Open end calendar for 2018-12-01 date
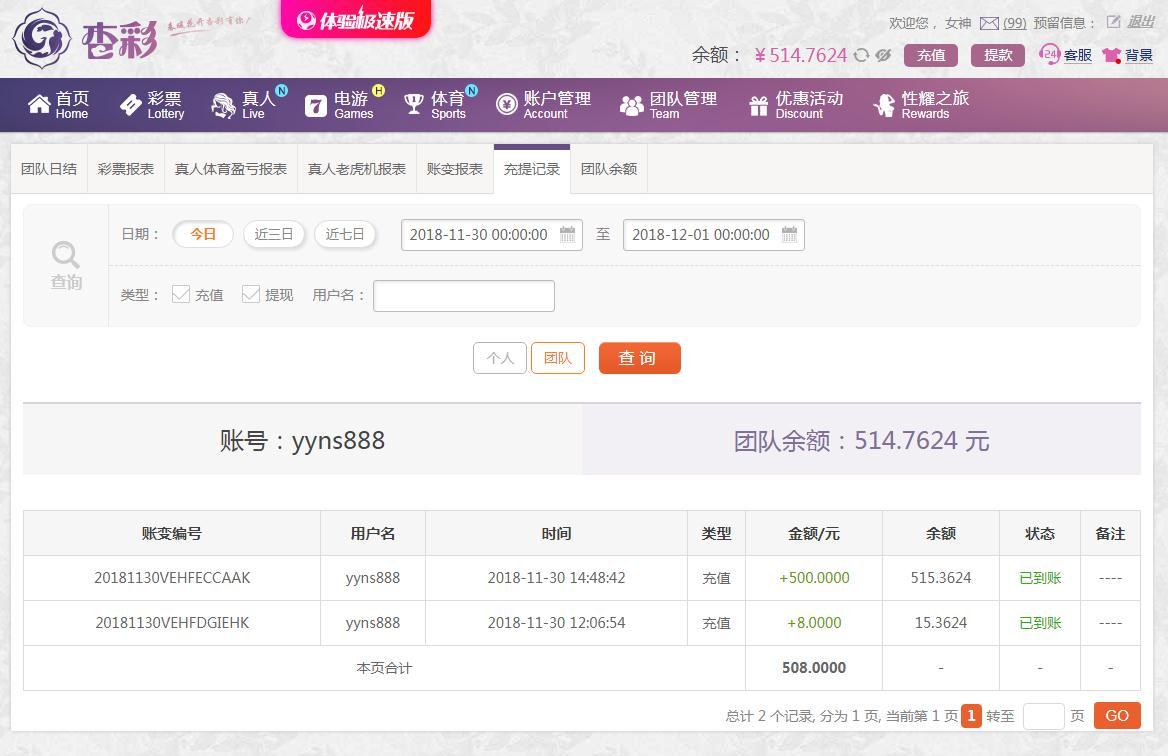The image size is (1168, 756). coord(789,235)
